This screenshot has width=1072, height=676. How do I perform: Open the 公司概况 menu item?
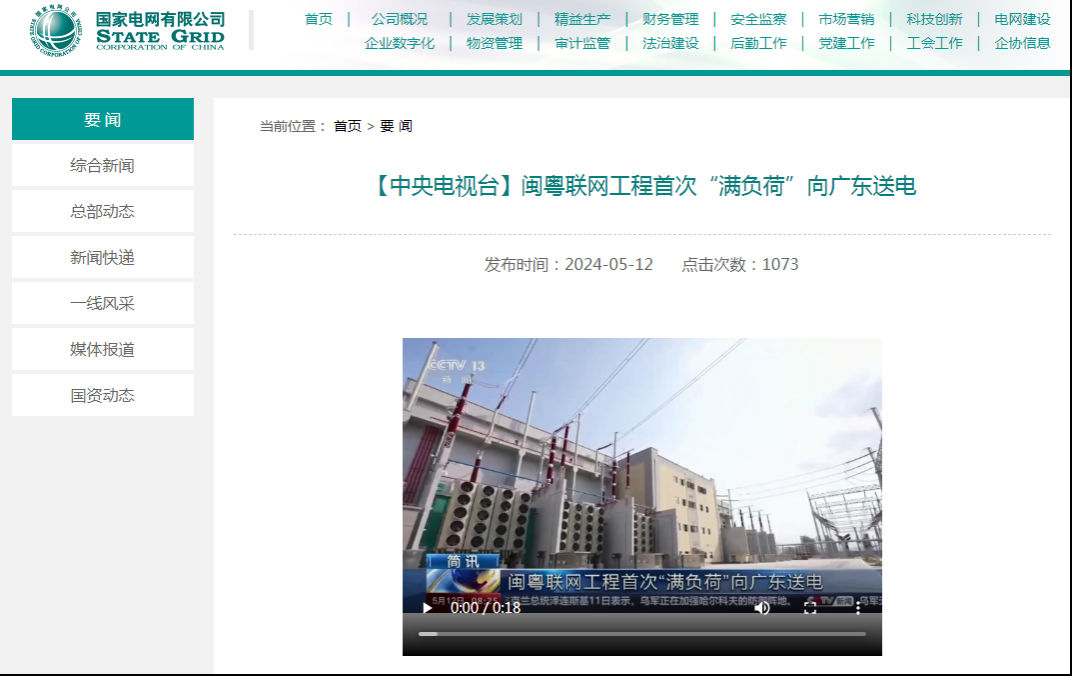point(399,19)
